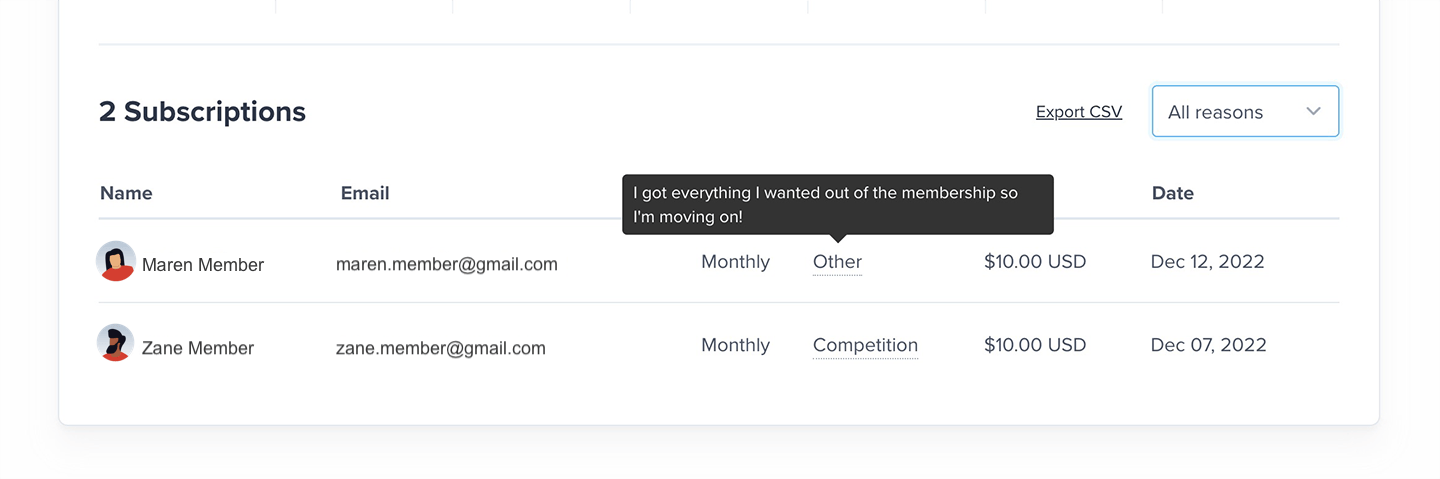This screenshot has height=479, width=1440.
Task: Click the 2 Subscriptions heading
Action: (x=202, y=112)
